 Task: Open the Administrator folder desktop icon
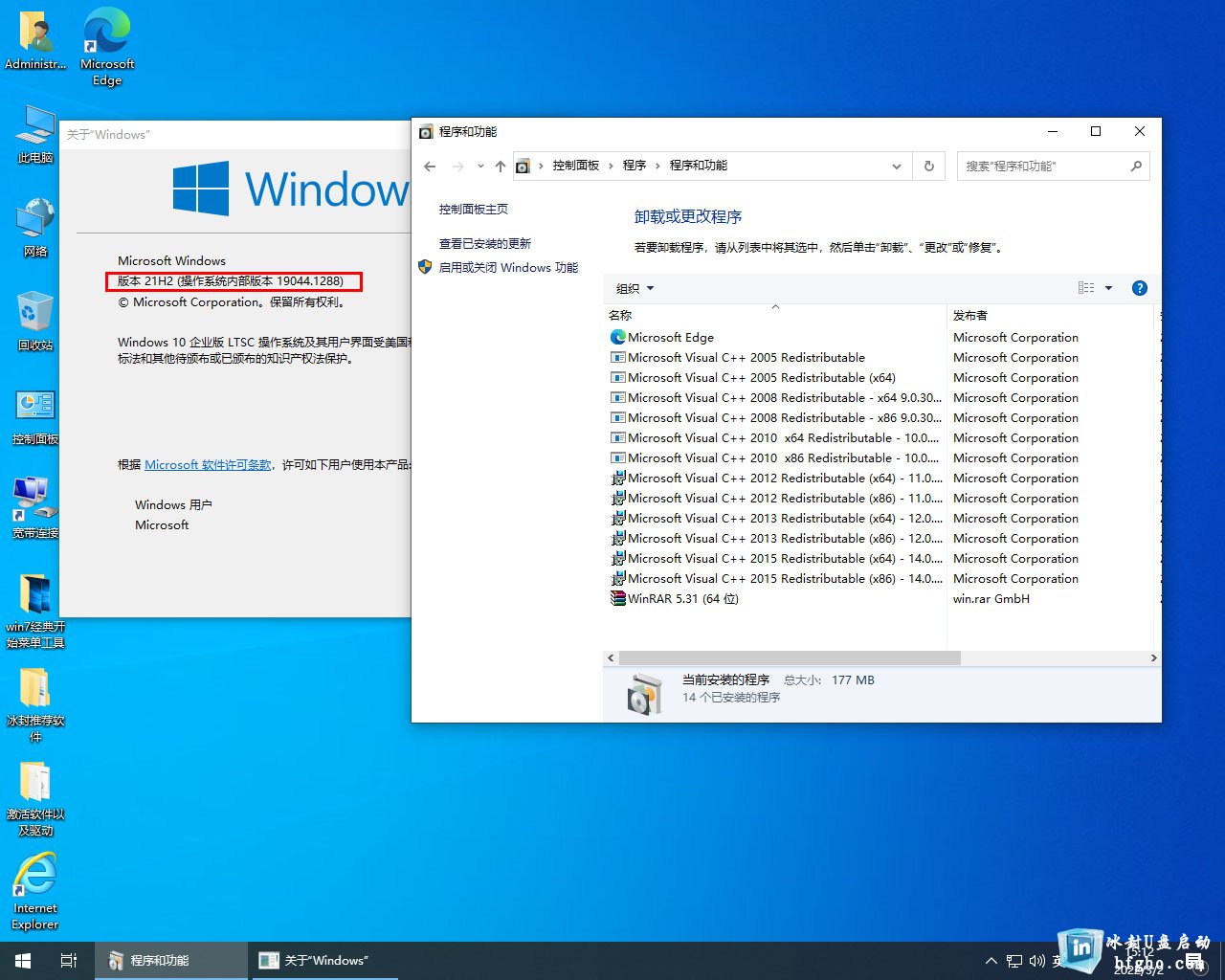click(35, 40)
